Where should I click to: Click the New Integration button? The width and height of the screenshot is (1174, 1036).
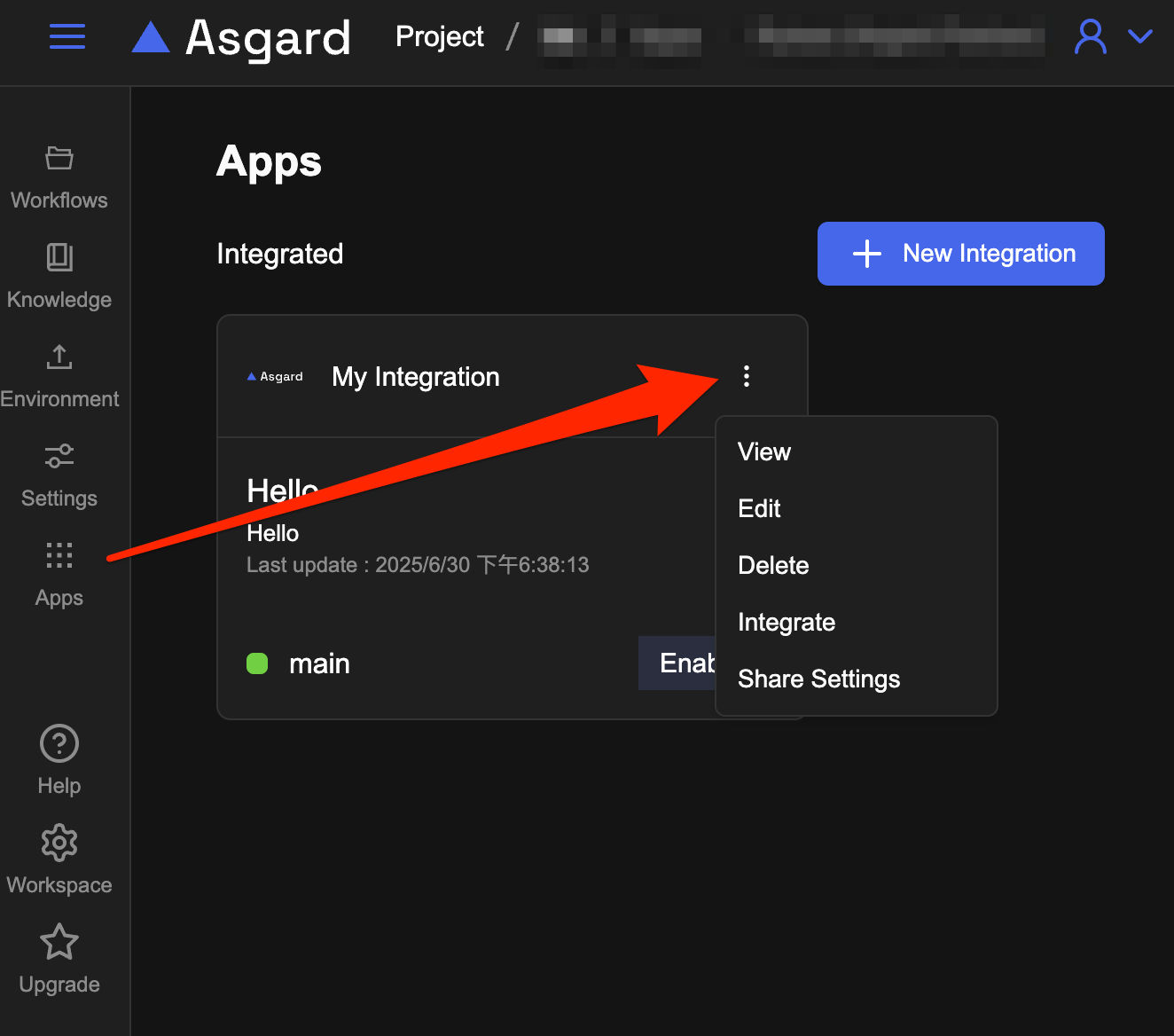pos(960,254)
